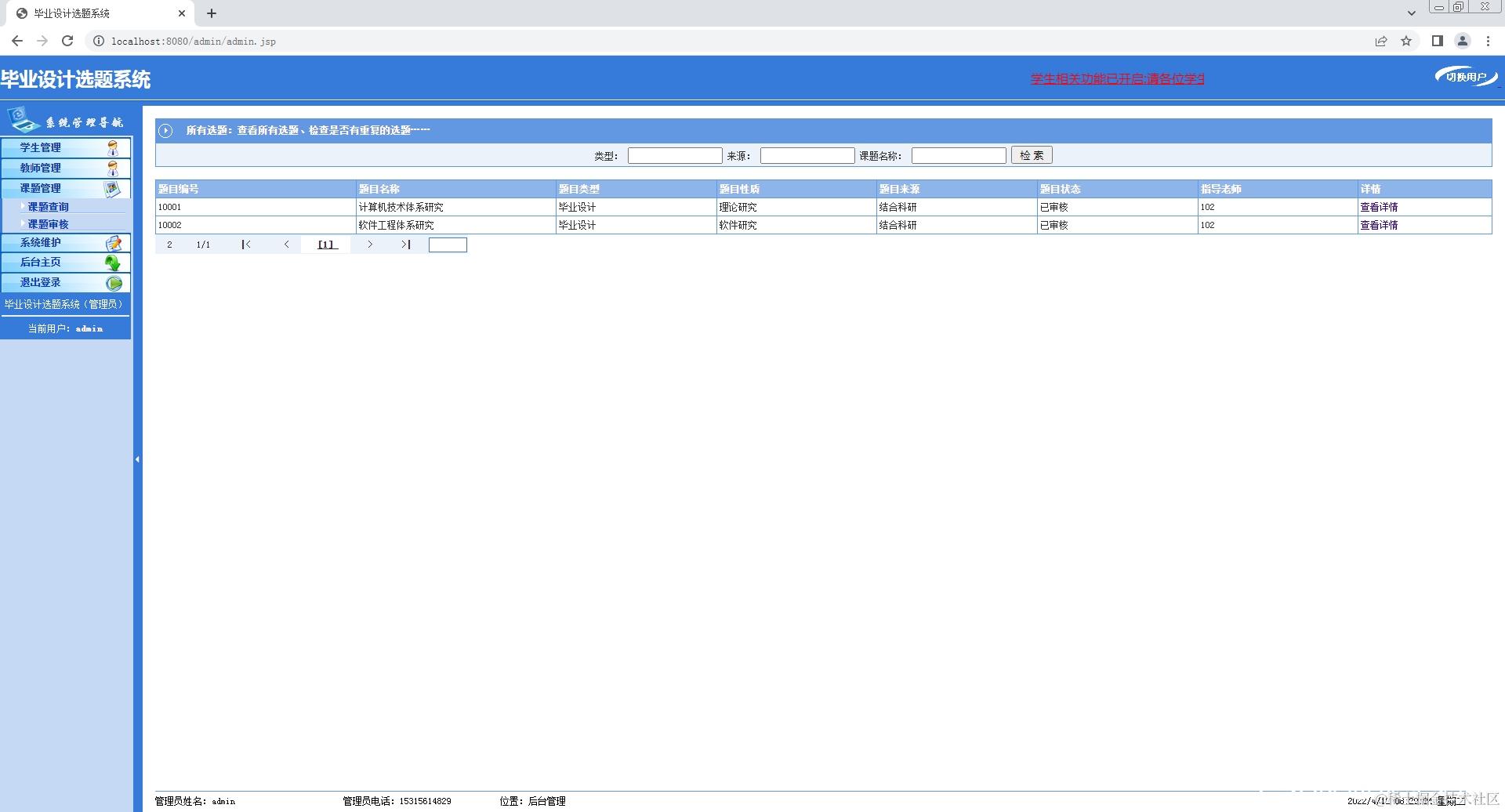Open 查看详情 for topic 10002
This screenshot has width=1505, height=812.
1379,225
